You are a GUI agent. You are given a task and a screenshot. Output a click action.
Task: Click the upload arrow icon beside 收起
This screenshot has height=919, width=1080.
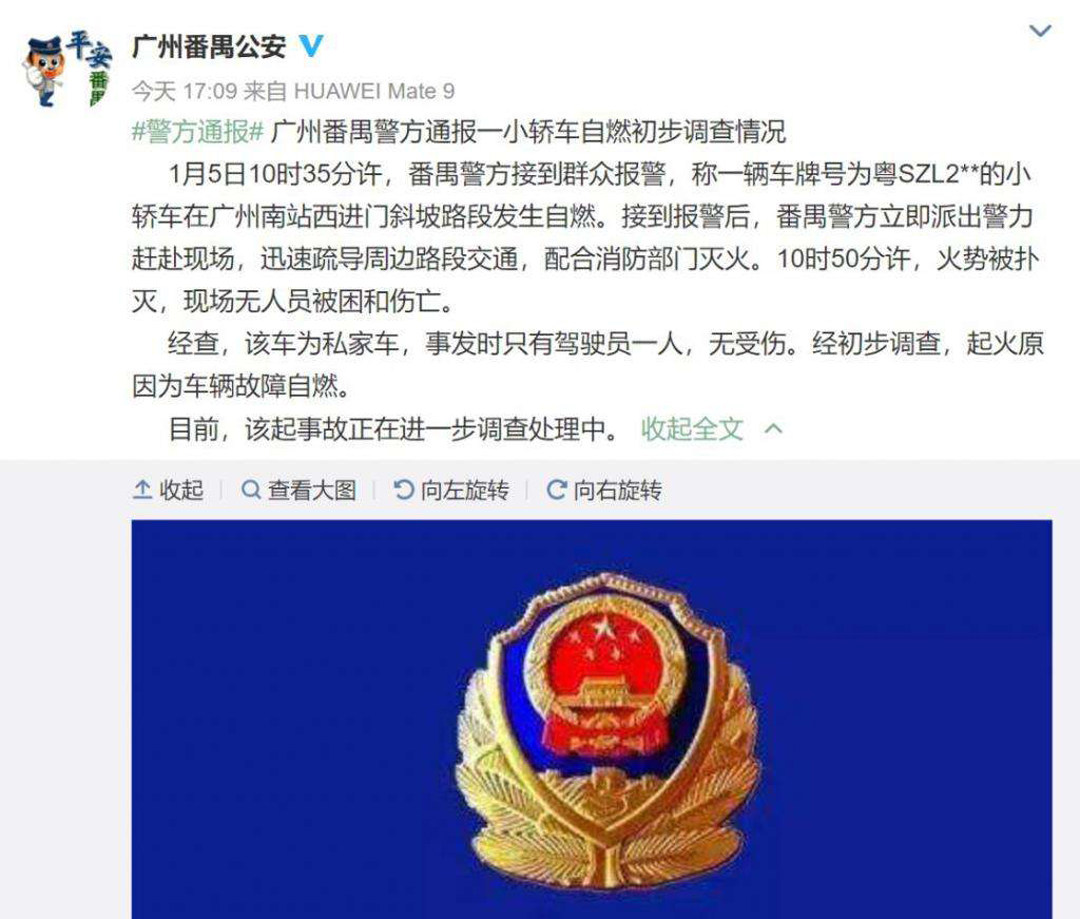tap(142, 490)
